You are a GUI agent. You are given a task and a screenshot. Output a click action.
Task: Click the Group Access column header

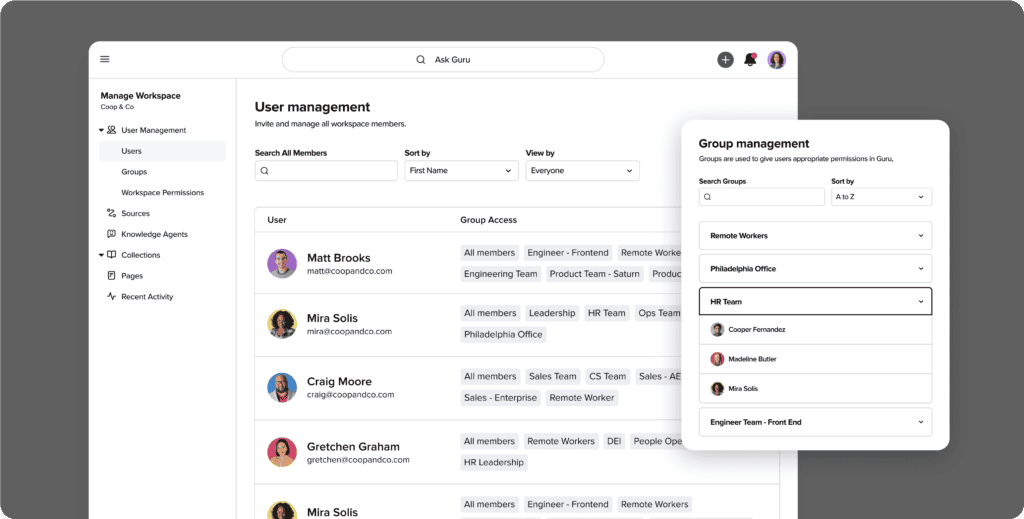(488, 220)
